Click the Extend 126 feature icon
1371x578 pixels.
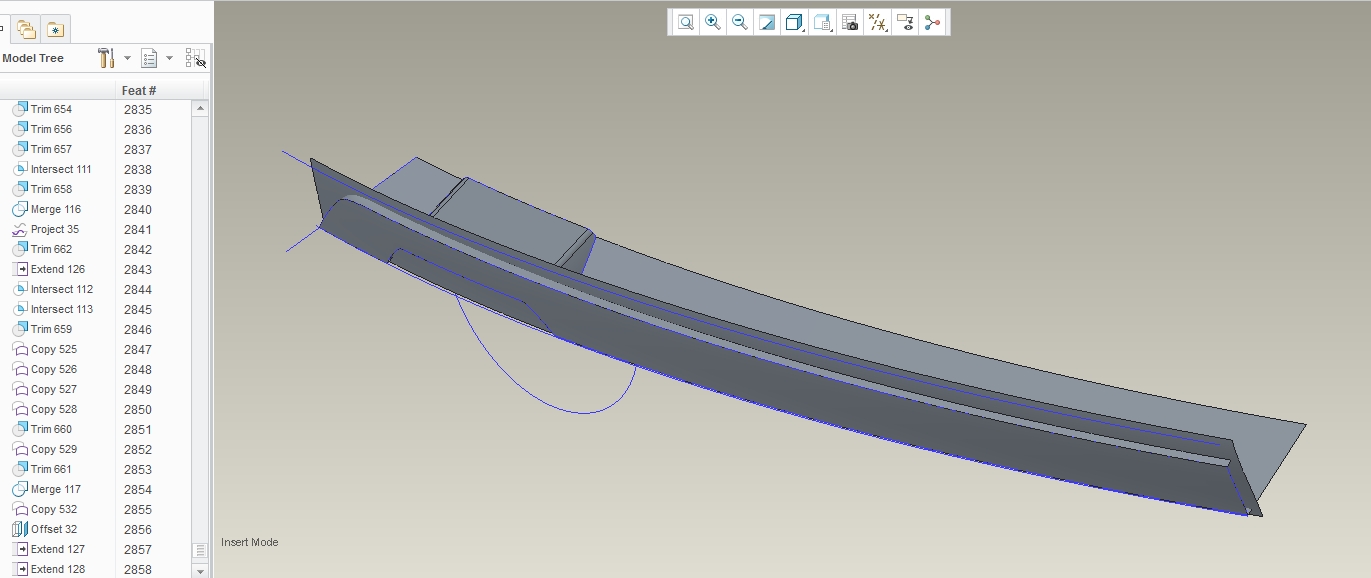click(x=20, y=269)
